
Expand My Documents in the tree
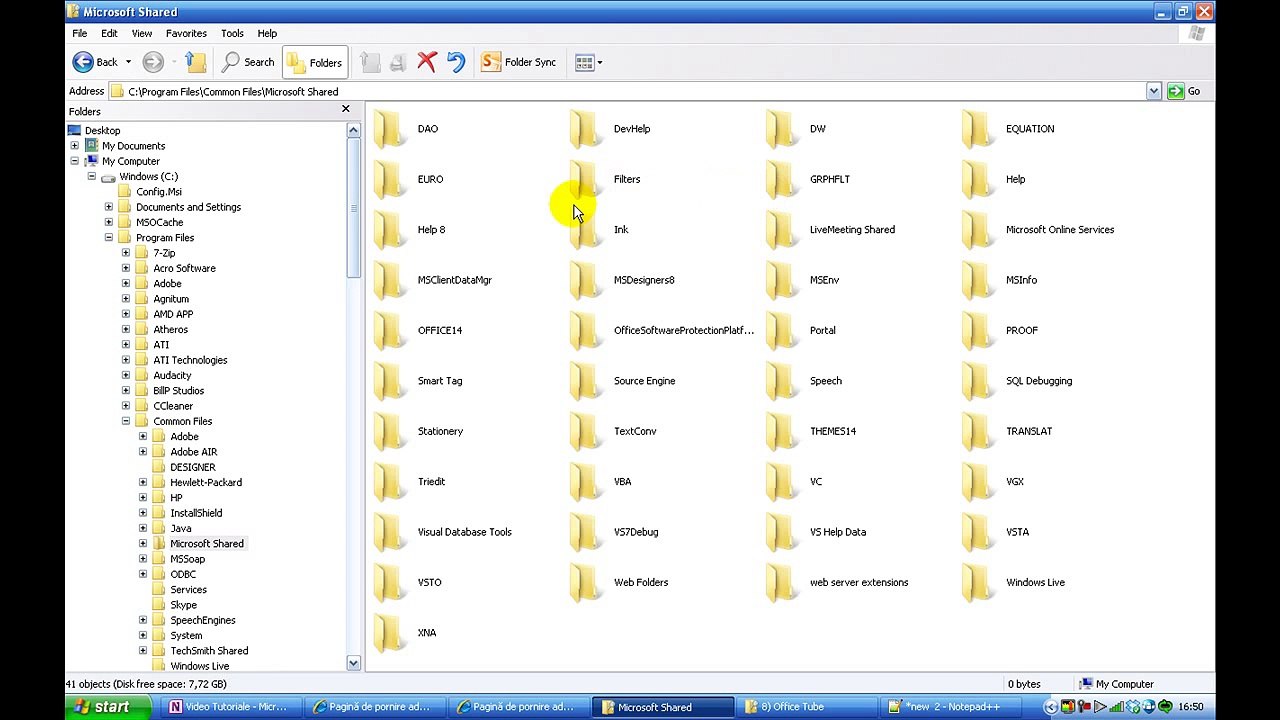coord(74,146)
